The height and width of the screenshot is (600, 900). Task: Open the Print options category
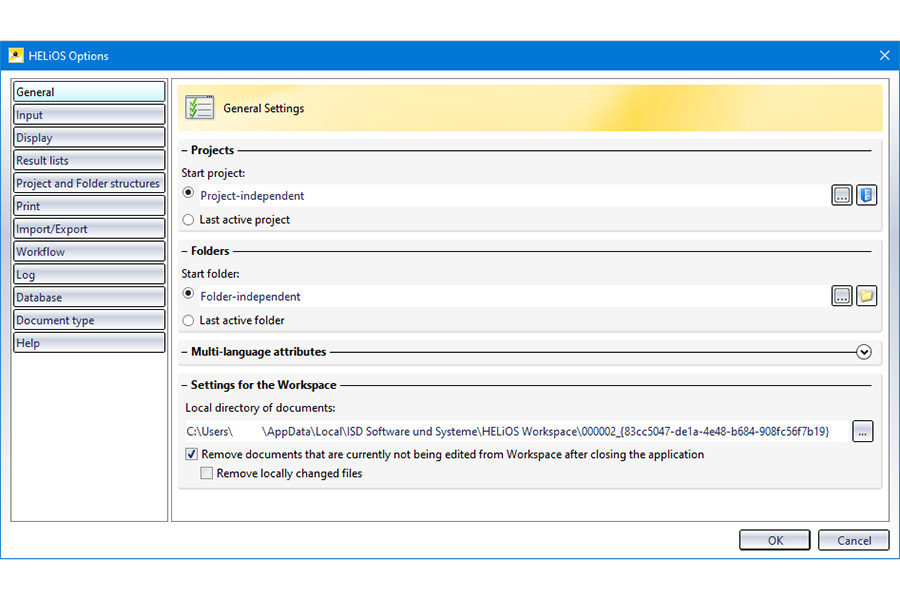(89, 206)
